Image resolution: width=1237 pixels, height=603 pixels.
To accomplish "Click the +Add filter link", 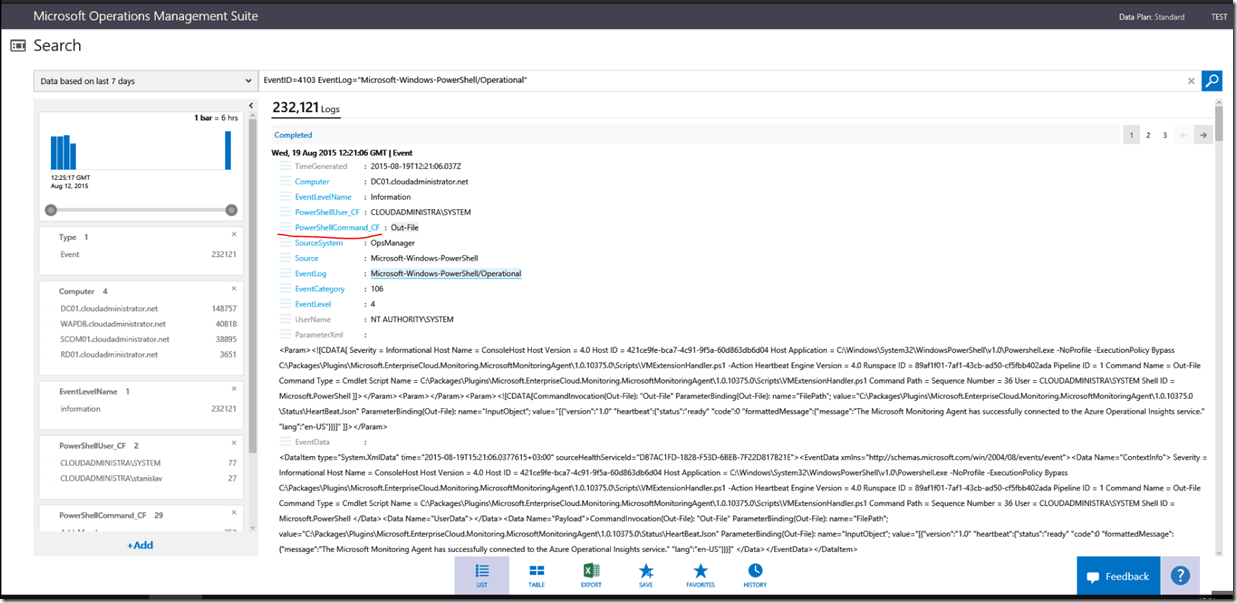I will (140, 545).
